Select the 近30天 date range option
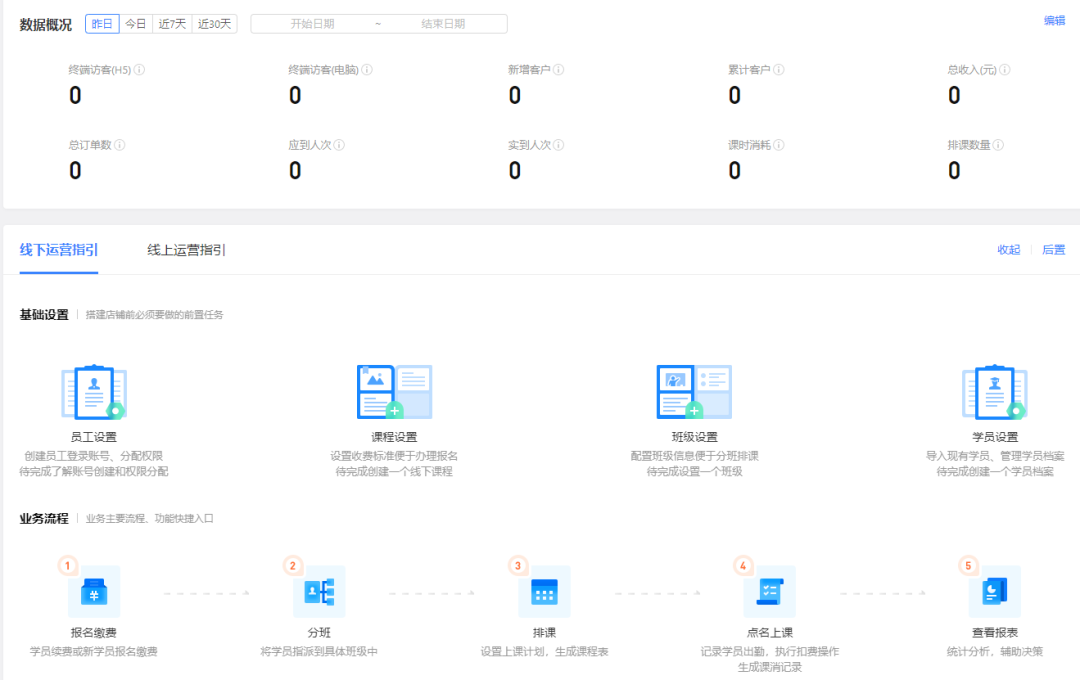 [x=214, y=24]
